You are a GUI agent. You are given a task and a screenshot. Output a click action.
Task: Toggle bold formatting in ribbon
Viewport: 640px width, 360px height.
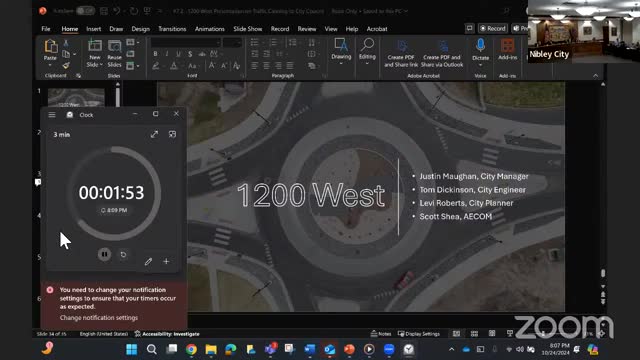coord(156,54)
